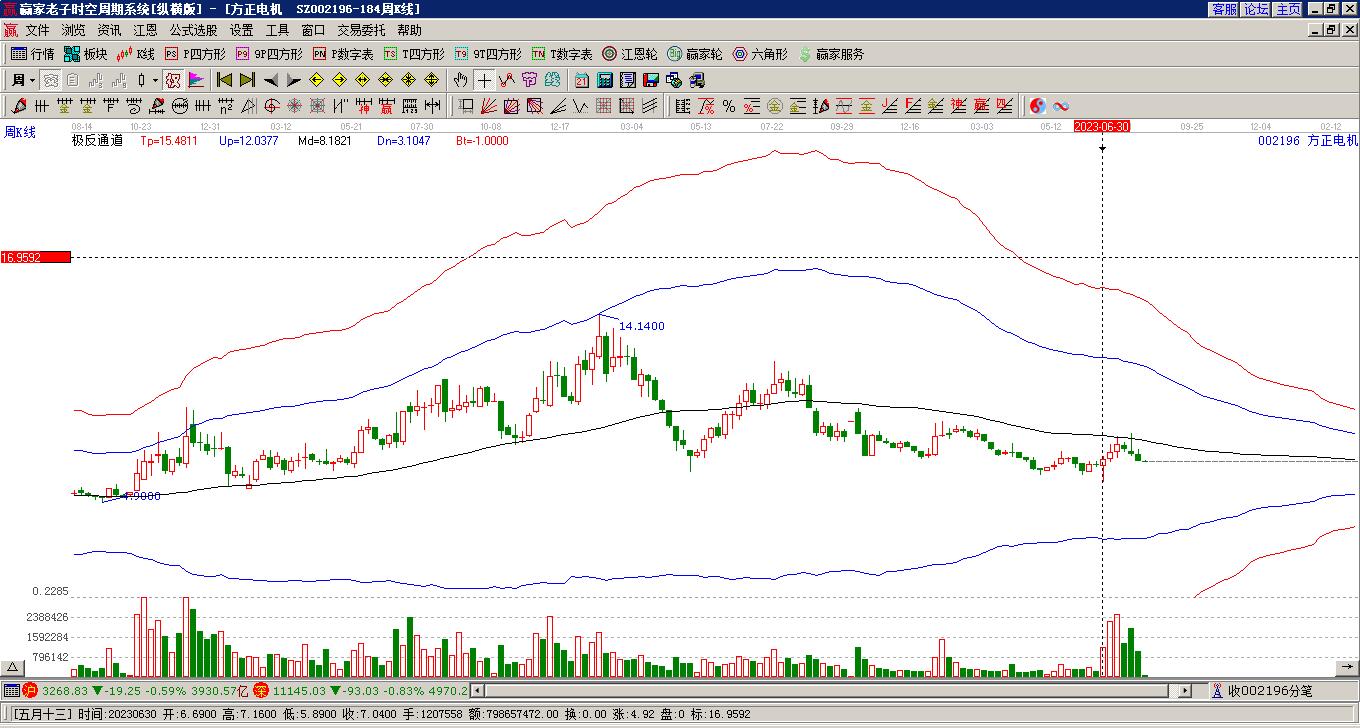This screenshot has height=728, width=1360.
Task: Click the horizontal scrollbar track
Action: [831, 690]
